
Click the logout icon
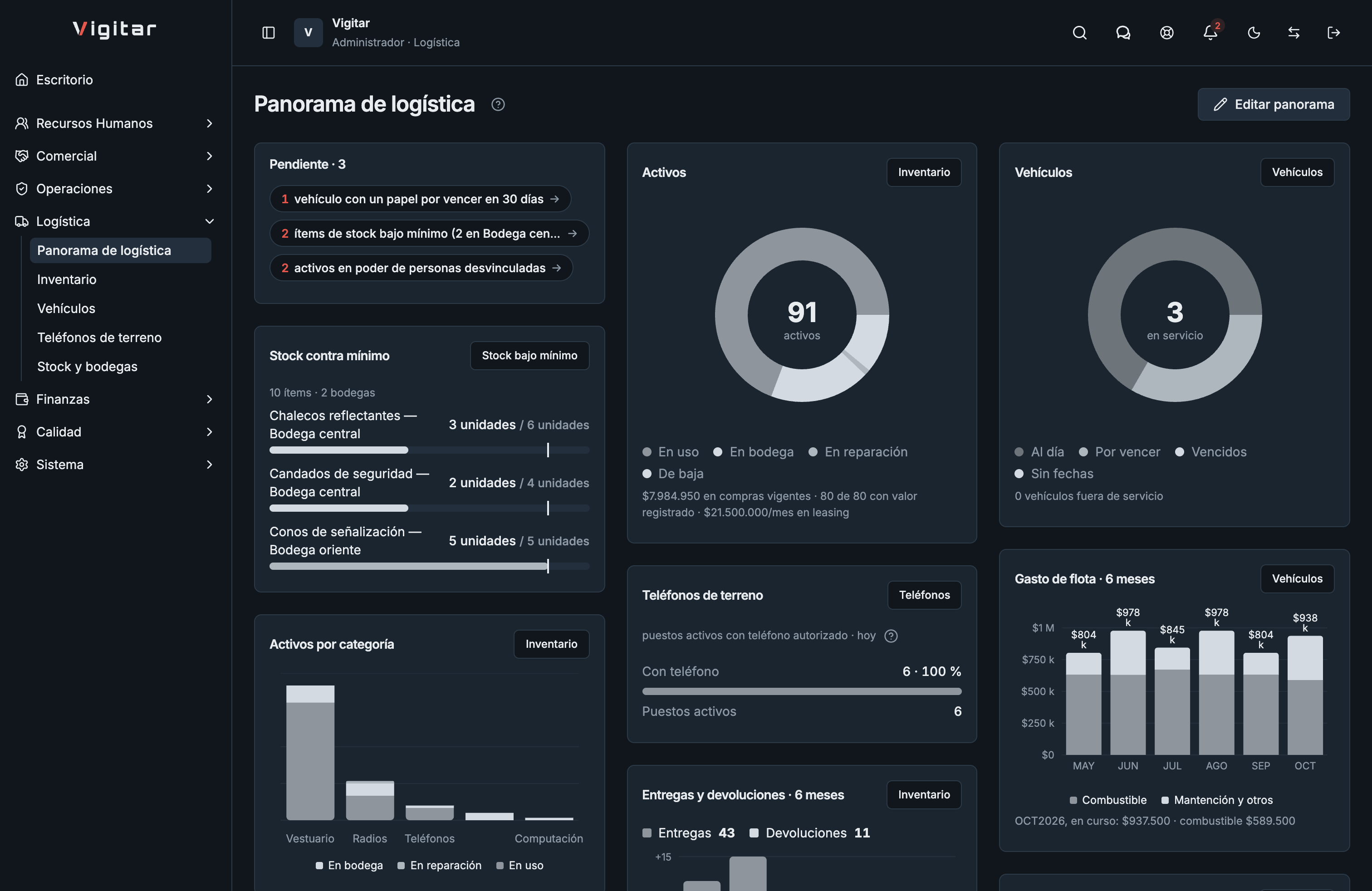1333,33
